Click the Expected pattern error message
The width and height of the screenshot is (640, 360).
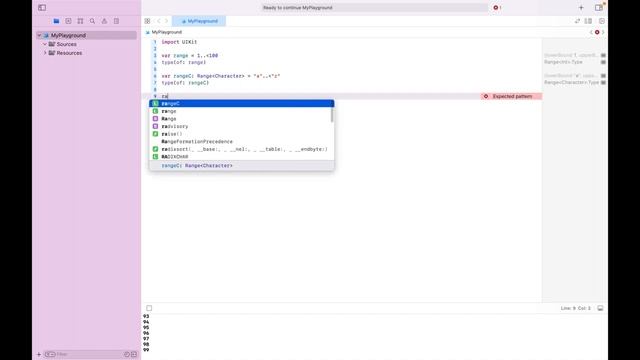512,96
